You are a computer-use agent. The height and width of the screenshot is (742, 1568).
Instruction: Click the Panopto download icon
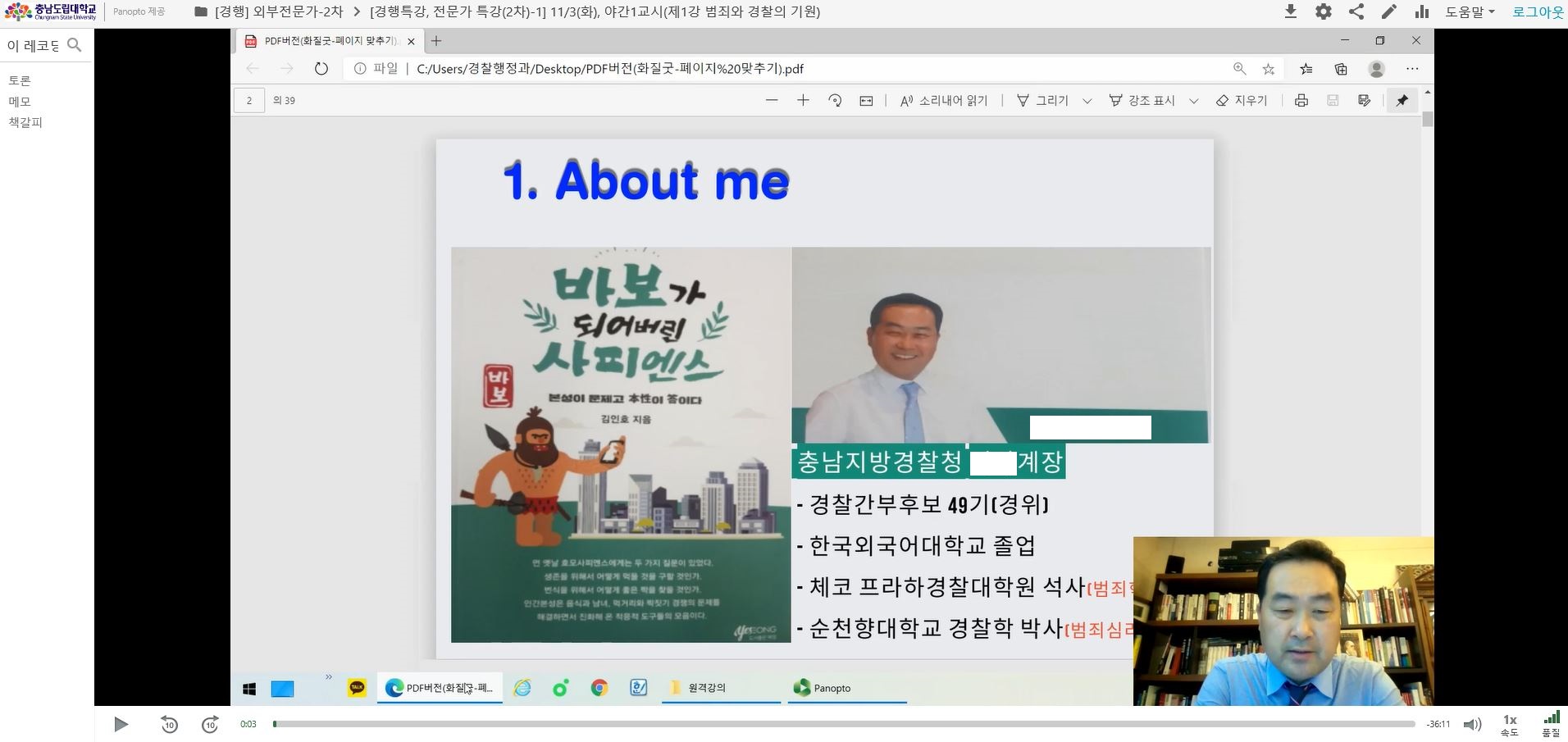click(x=1290, y=11)
